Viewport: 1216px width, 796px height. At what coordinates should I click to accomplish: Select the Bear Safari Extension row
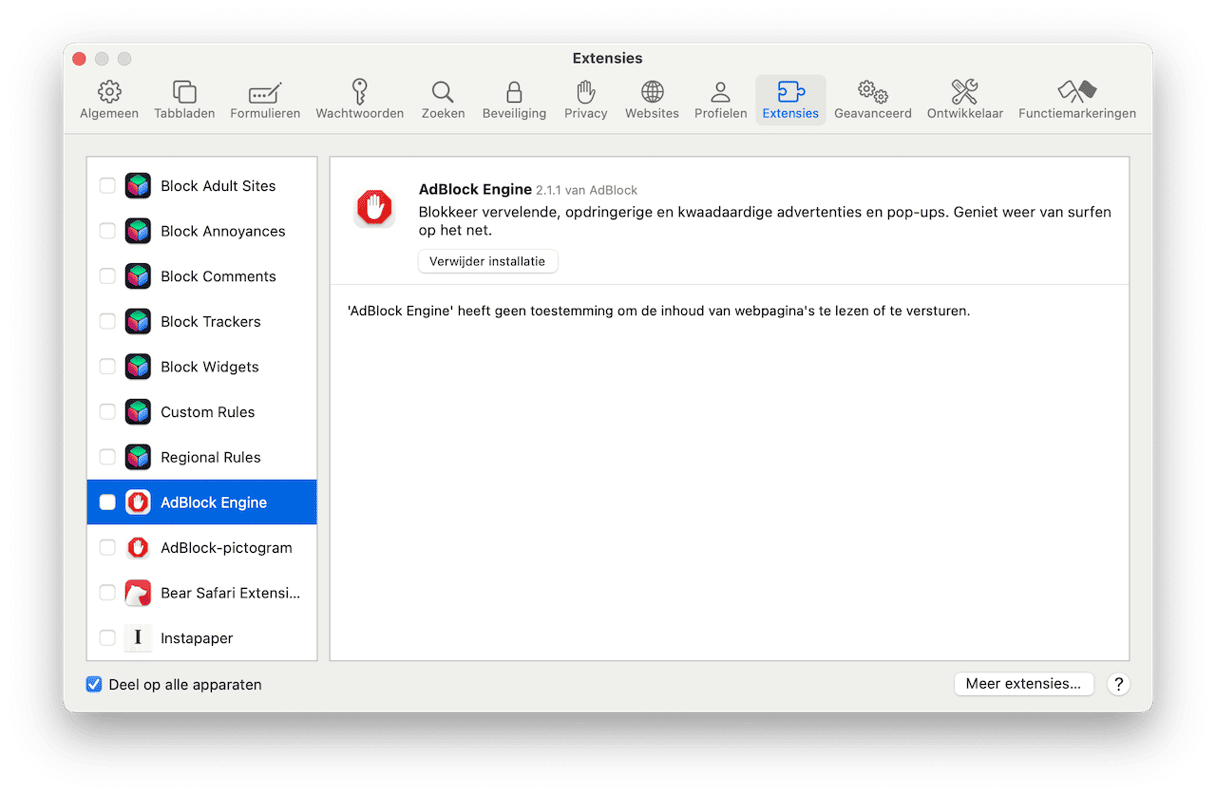230,593
